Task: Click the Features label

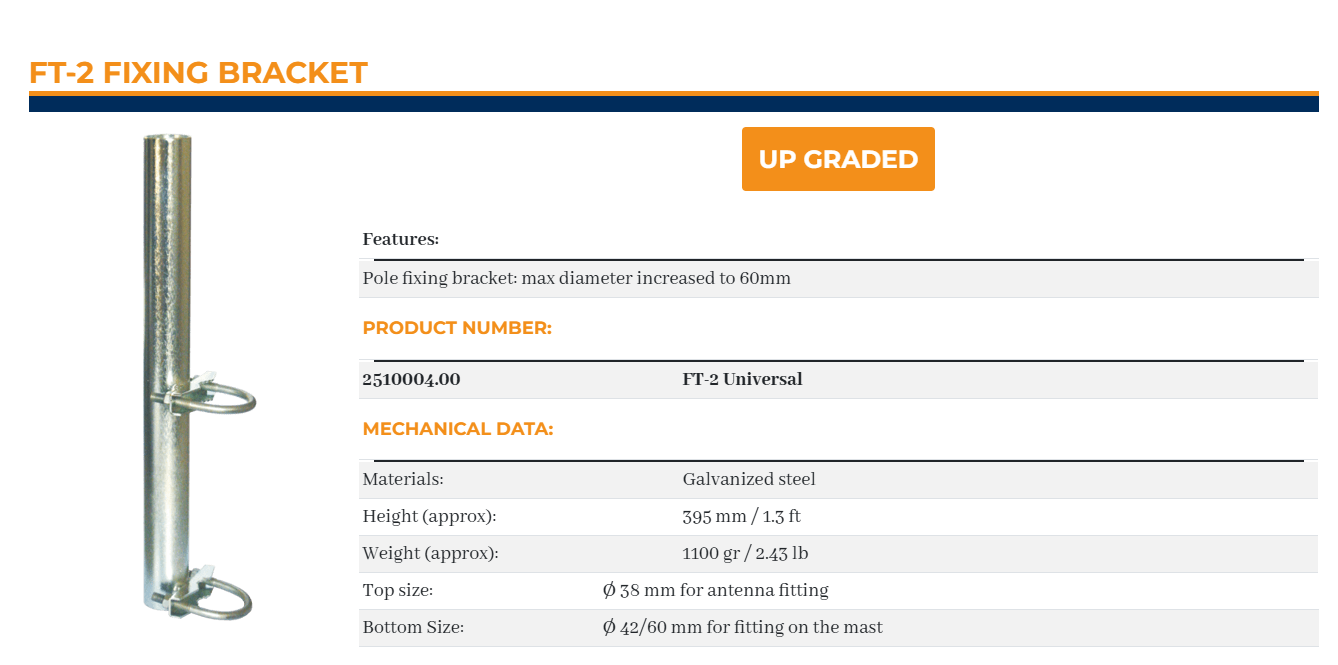Action: click(400, 239)
